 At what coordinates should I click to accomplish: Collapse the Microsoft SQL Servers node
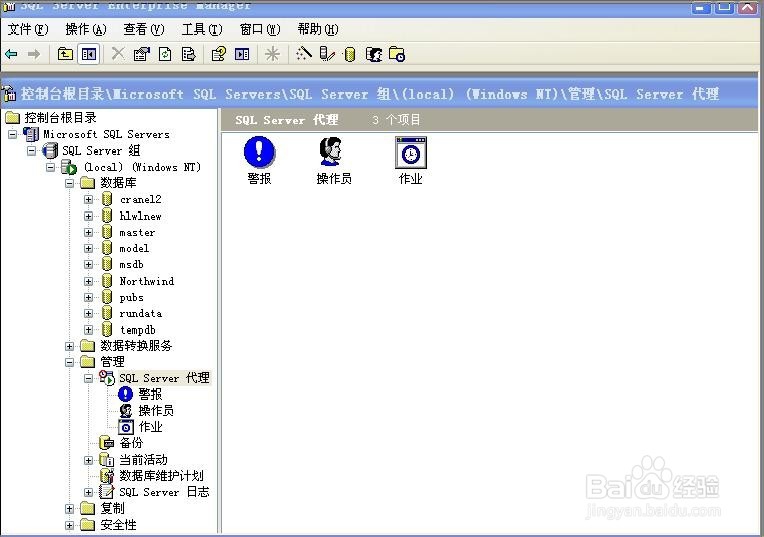click(12, 134)
